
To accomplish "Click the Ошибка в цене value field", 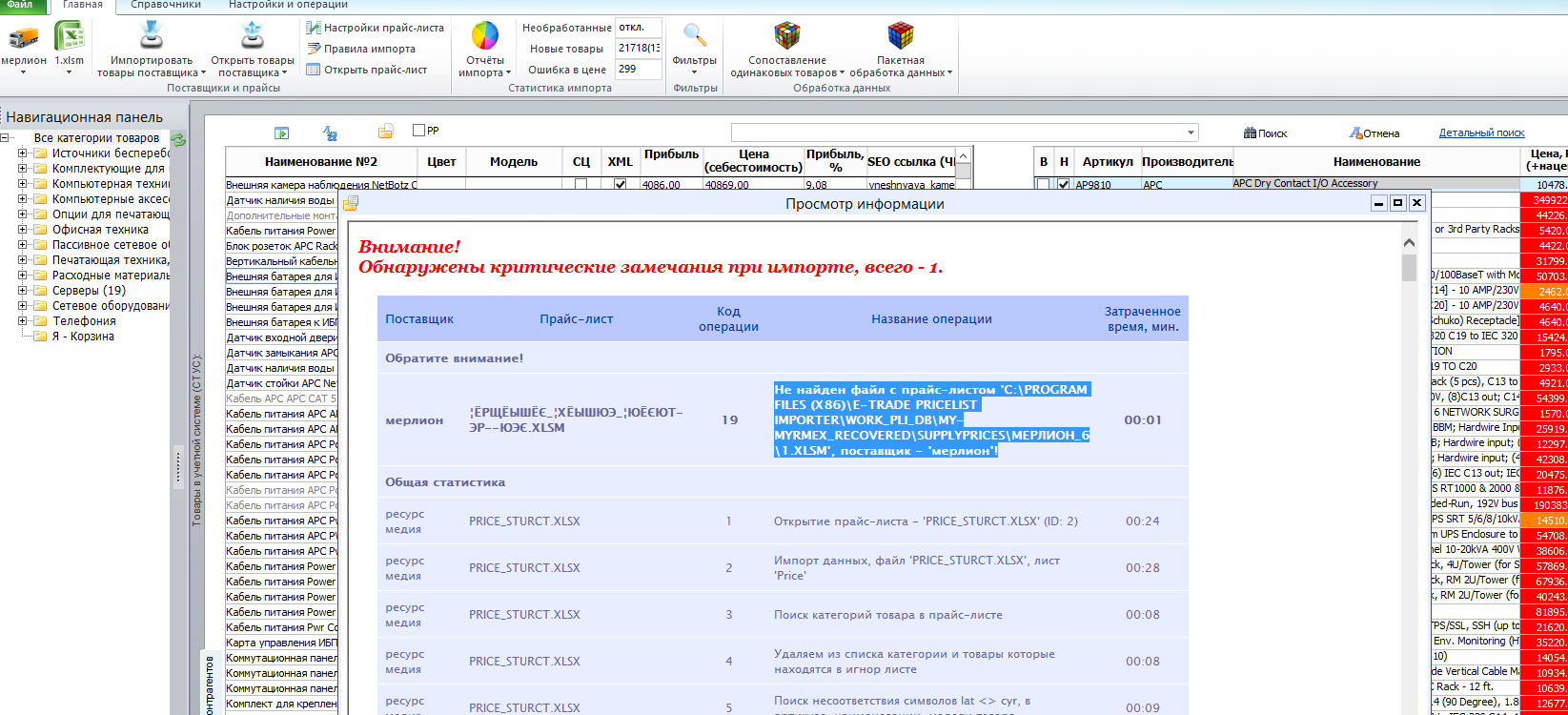I will (638, 70).
